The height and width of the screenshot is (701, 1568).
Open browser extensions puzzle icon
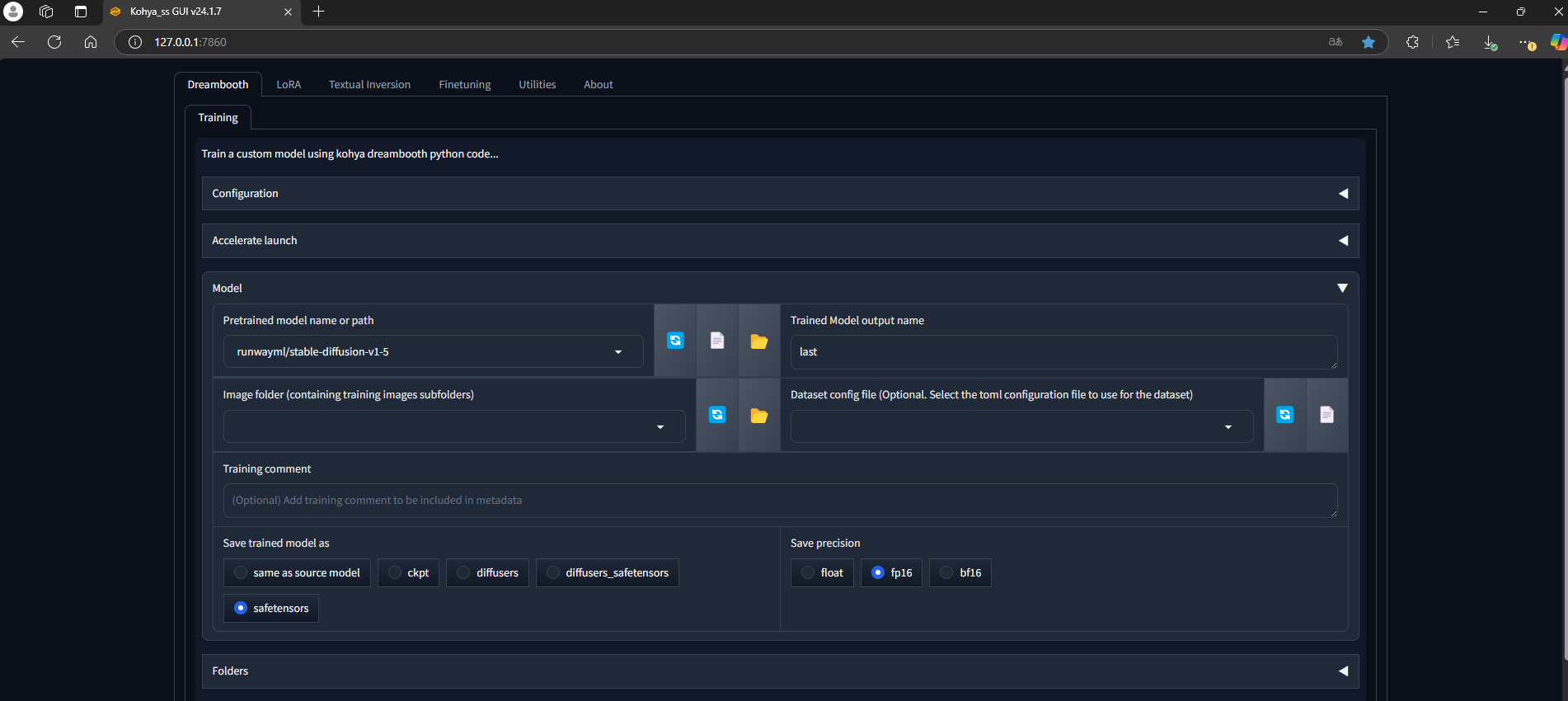tap(1412, 42)
